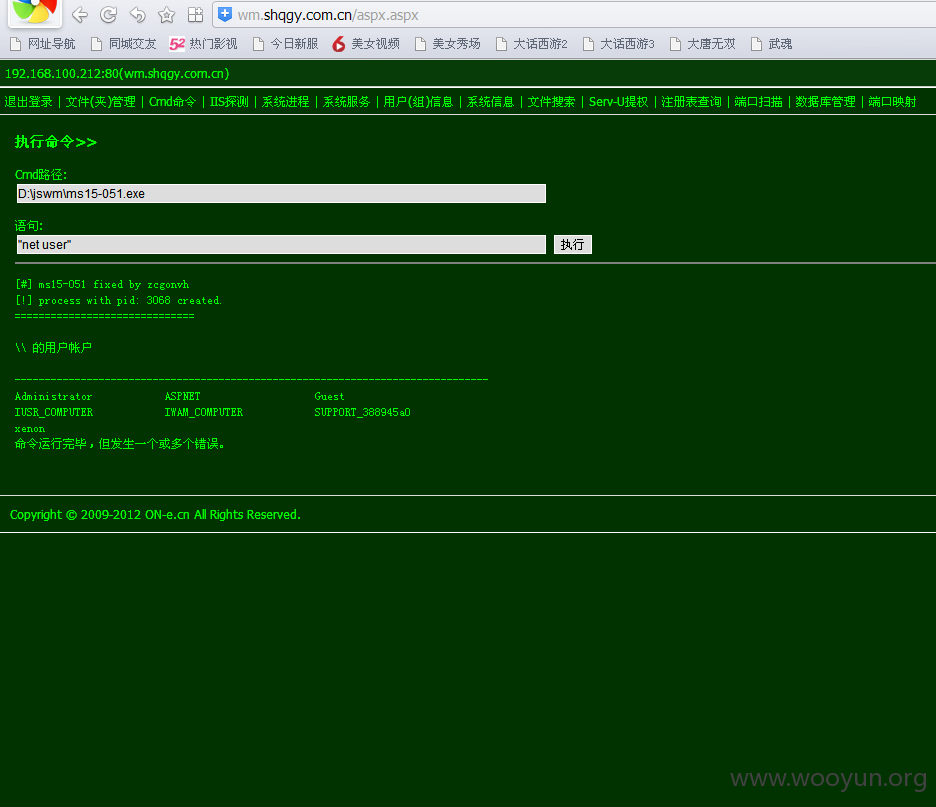The height and width of the screenshot is (807, 936).
Task: Click the bookmark star icon
Action: [x=167, y=15]
